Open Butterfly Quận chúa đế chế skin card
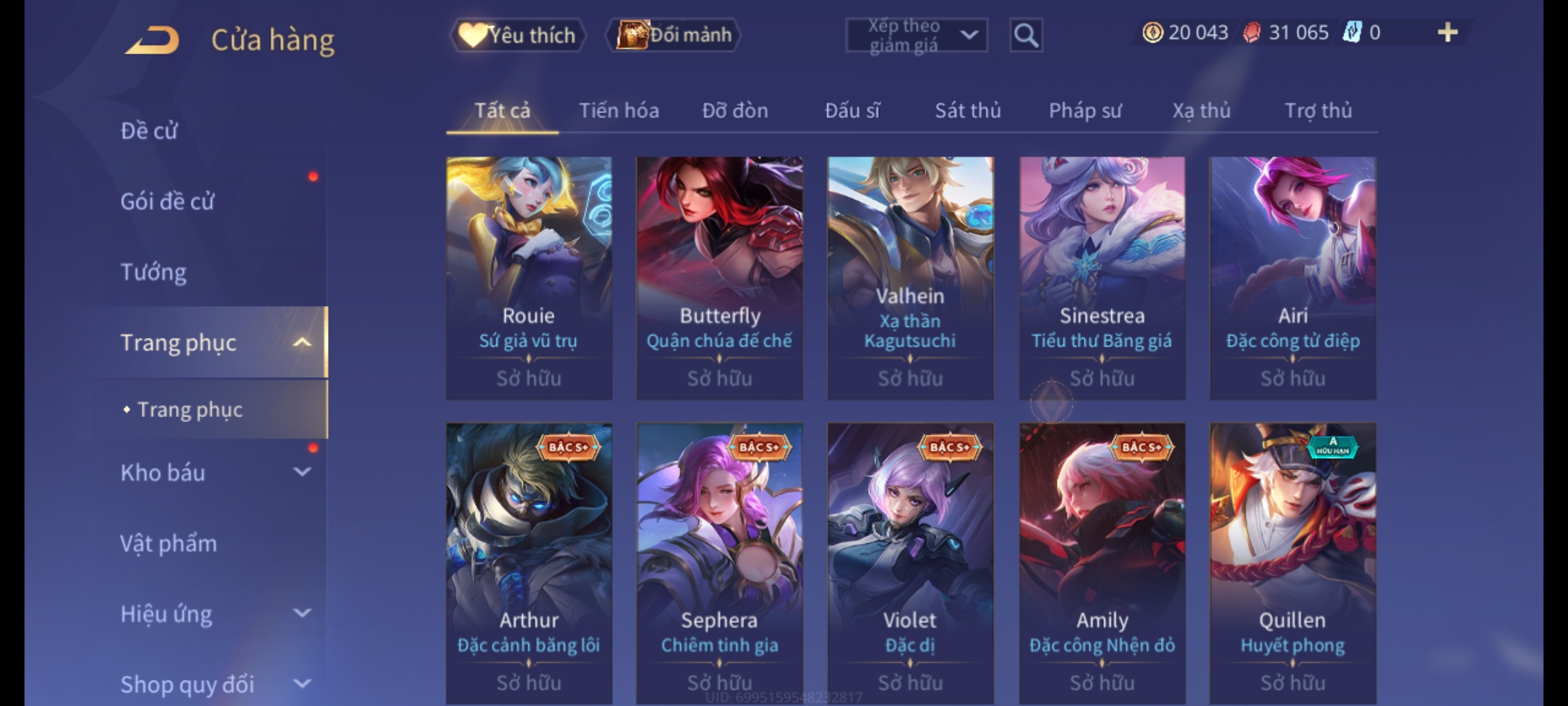1568x706 pixels. point(719,278)
